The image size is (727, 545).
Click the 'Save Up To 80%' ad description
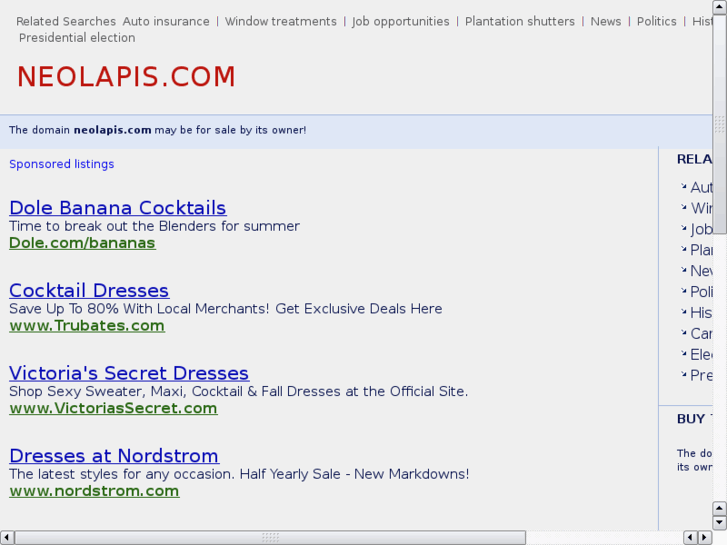[x=226, y=308]
